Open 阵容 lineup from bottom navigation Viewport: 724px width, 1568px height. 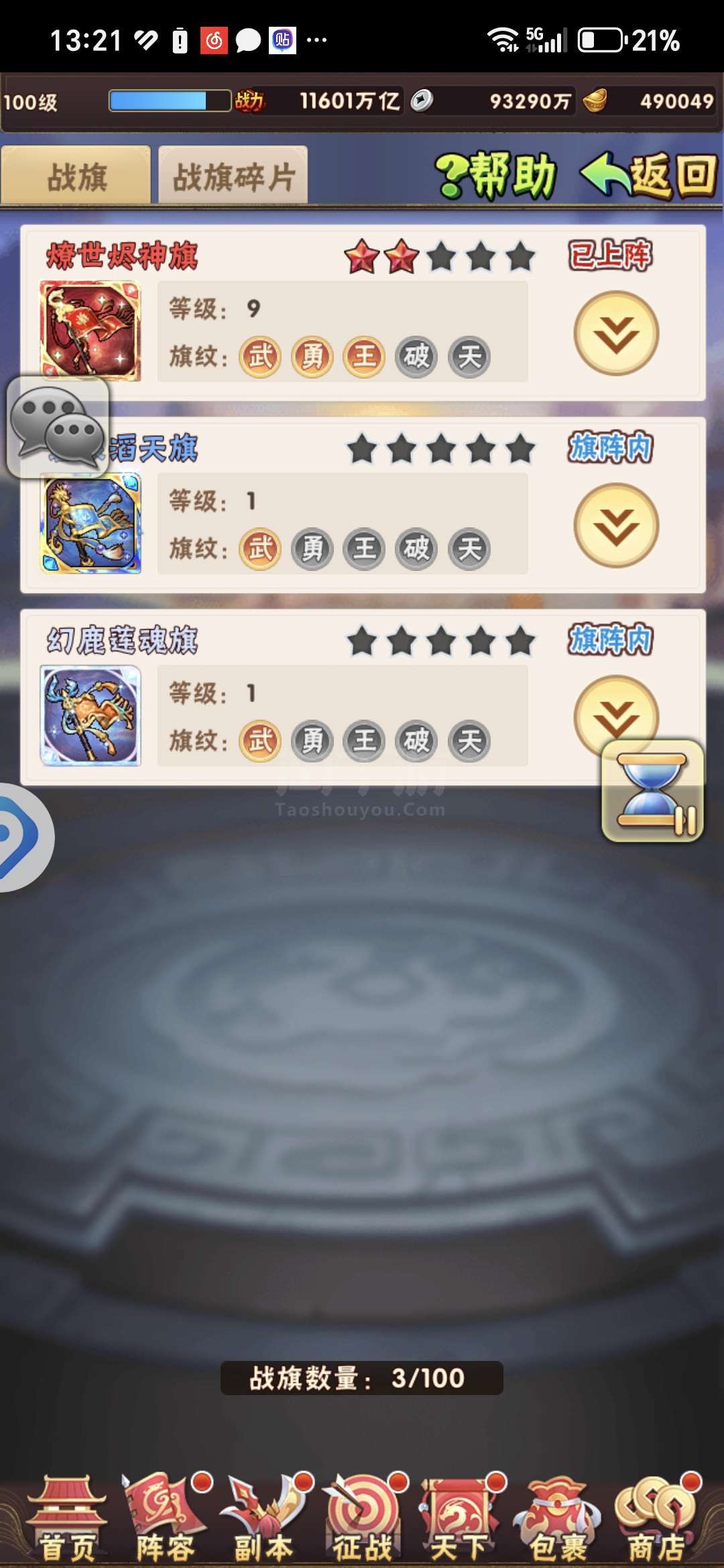coord(166,1519)
